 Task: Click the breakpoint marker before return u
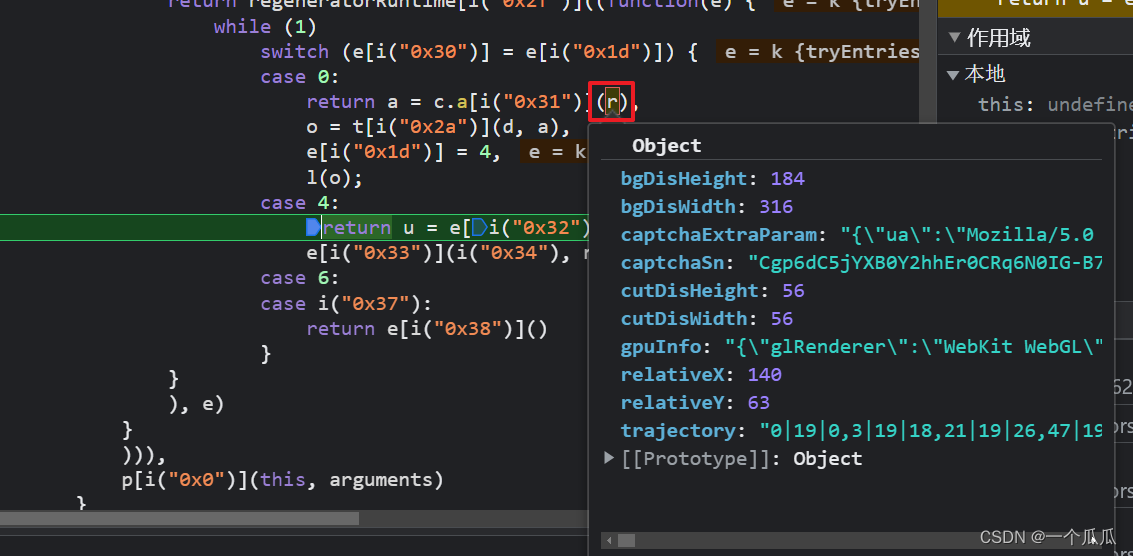[x=313, y=228]
